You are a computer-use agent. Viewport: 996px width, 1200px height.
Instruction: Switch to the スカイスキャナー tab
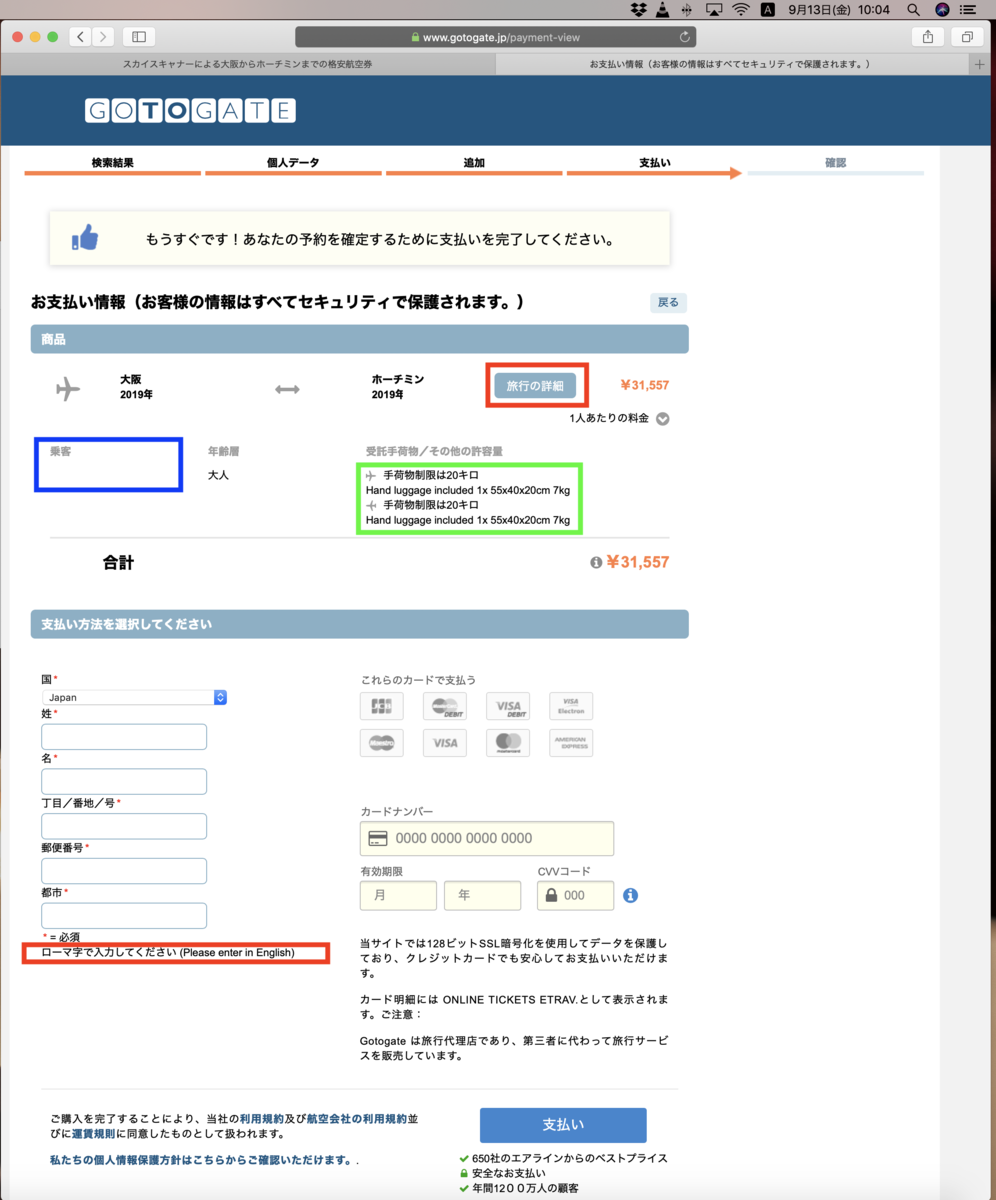(x=247, y=64)
